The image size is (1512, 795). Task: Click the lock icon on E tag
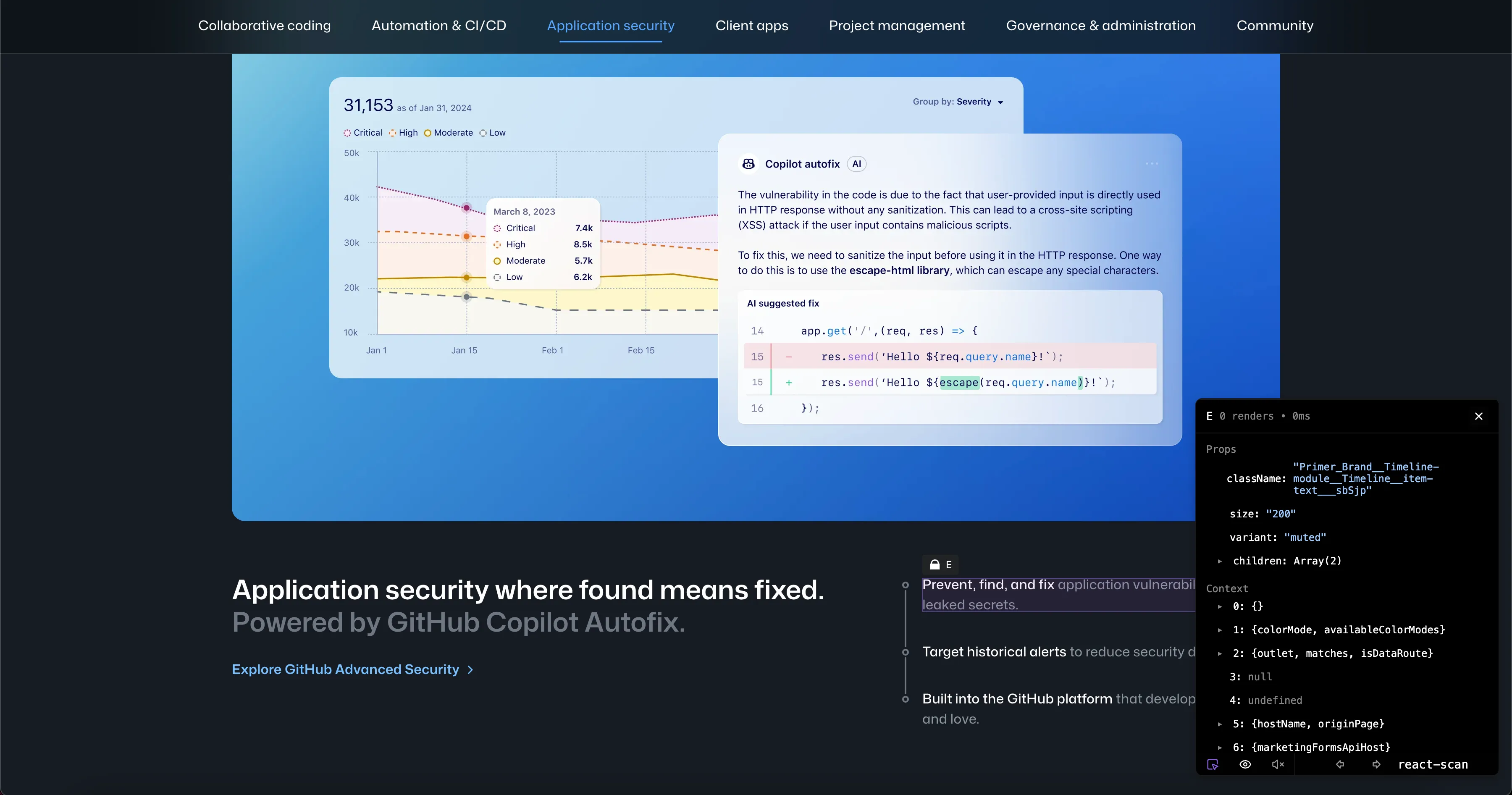(934, 564)
